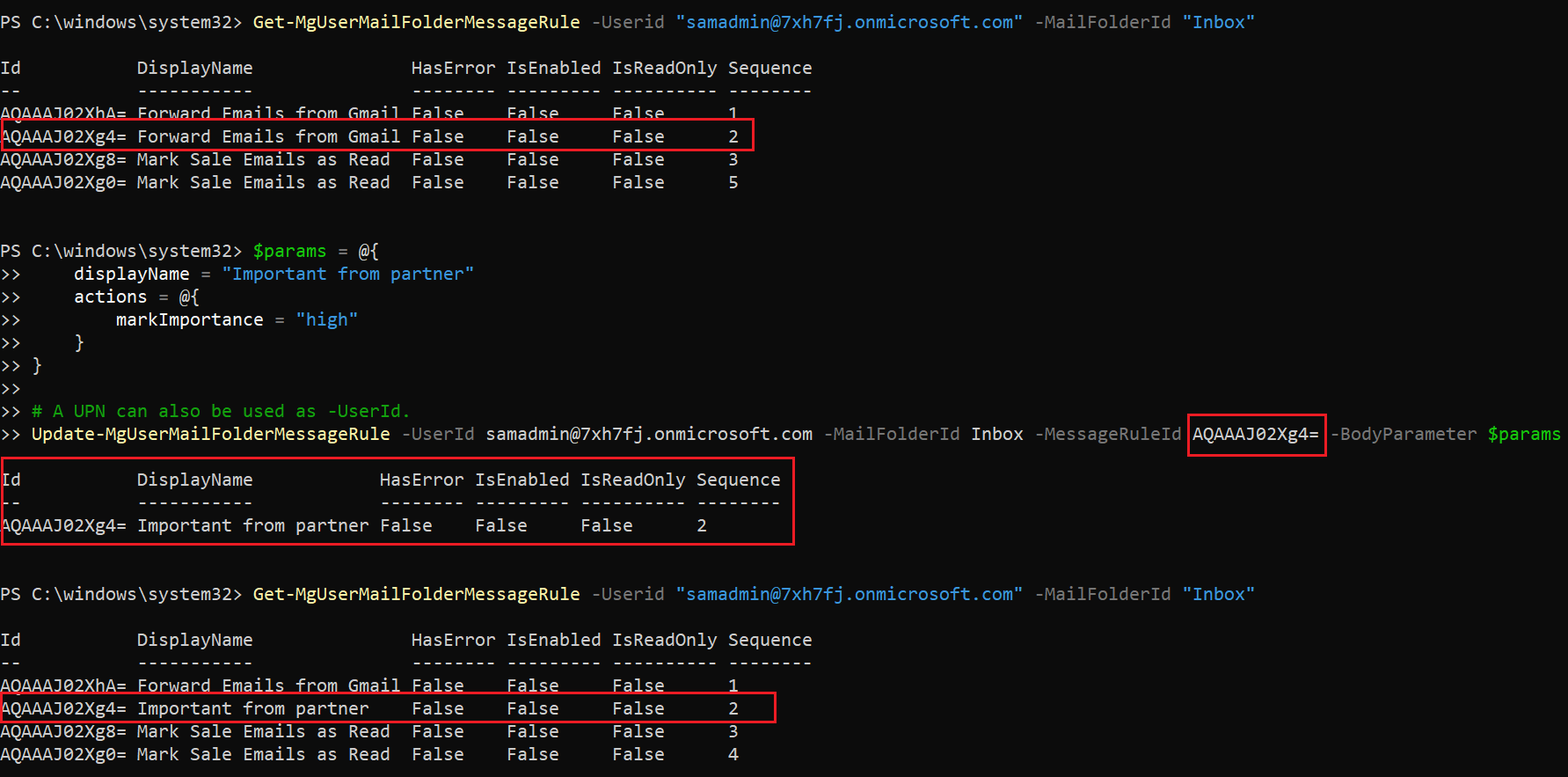Click the green UPN comment line
The height and width of the screenshot is (777, 1568).
[x=220, y=412]
